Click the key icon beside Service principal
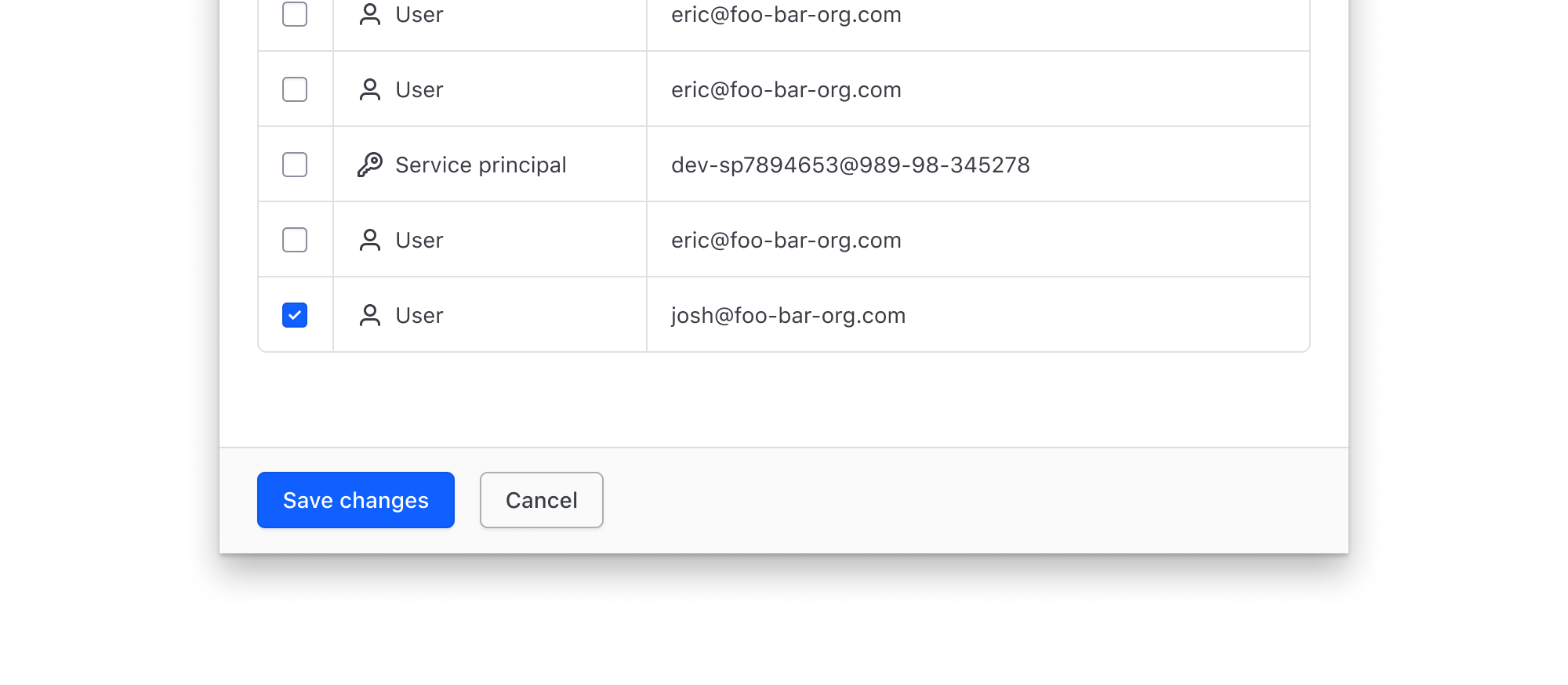The width and height of the screenshot is (1568, 685). 369,165
